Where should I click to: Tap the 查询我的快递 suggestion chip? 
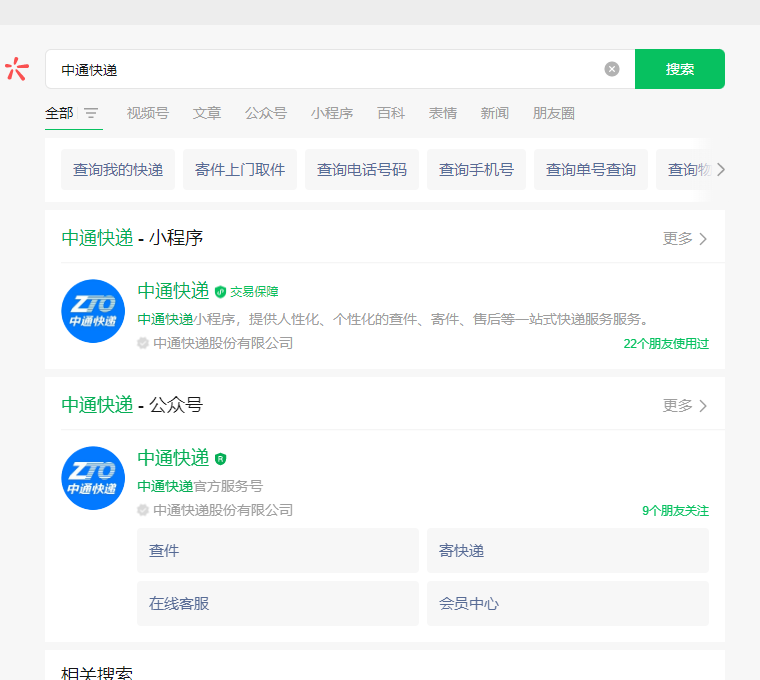pyautogui.click(x=118, y=170)
